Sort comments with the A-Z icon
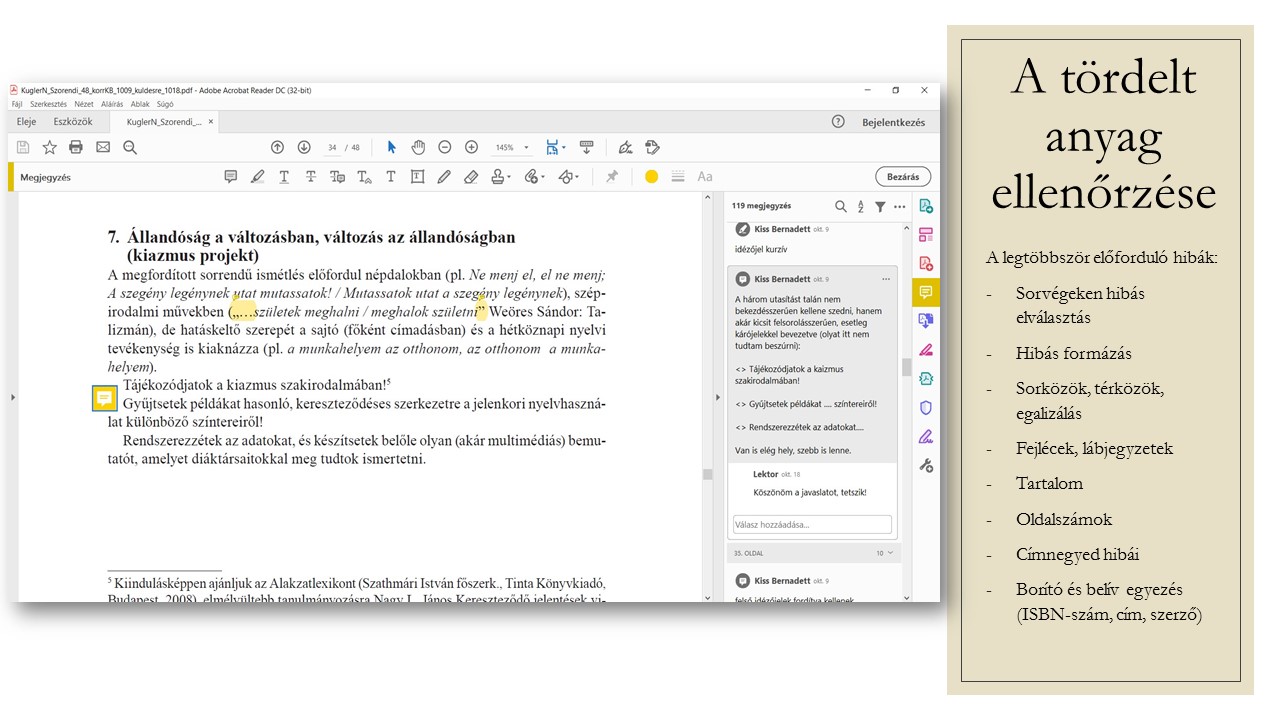This screenshot has width=1280, height=720. click(x=861, y=206)
